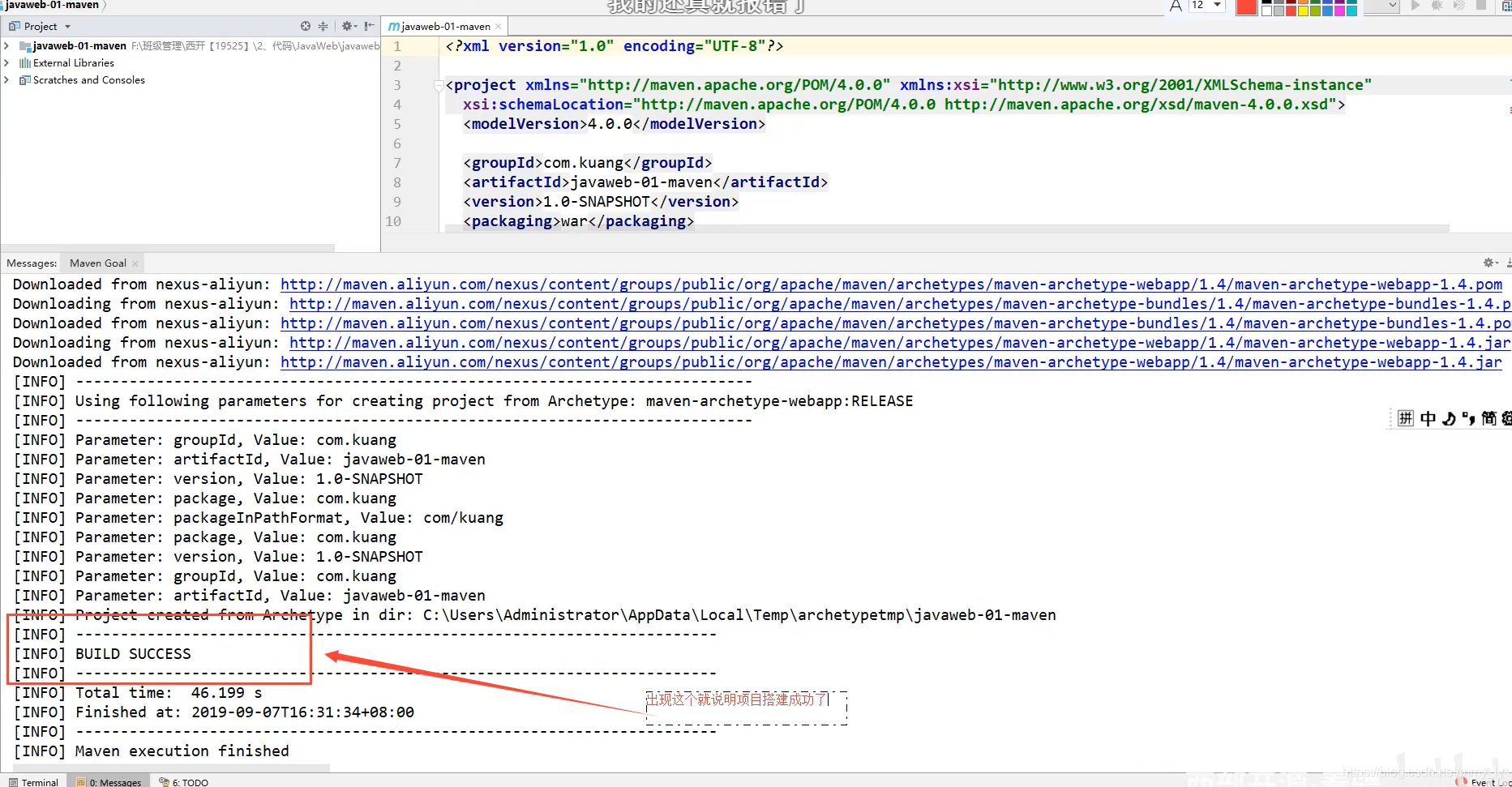Click the Scratches and Consoles icon
1512x787 pixels.
pos(25,80)
